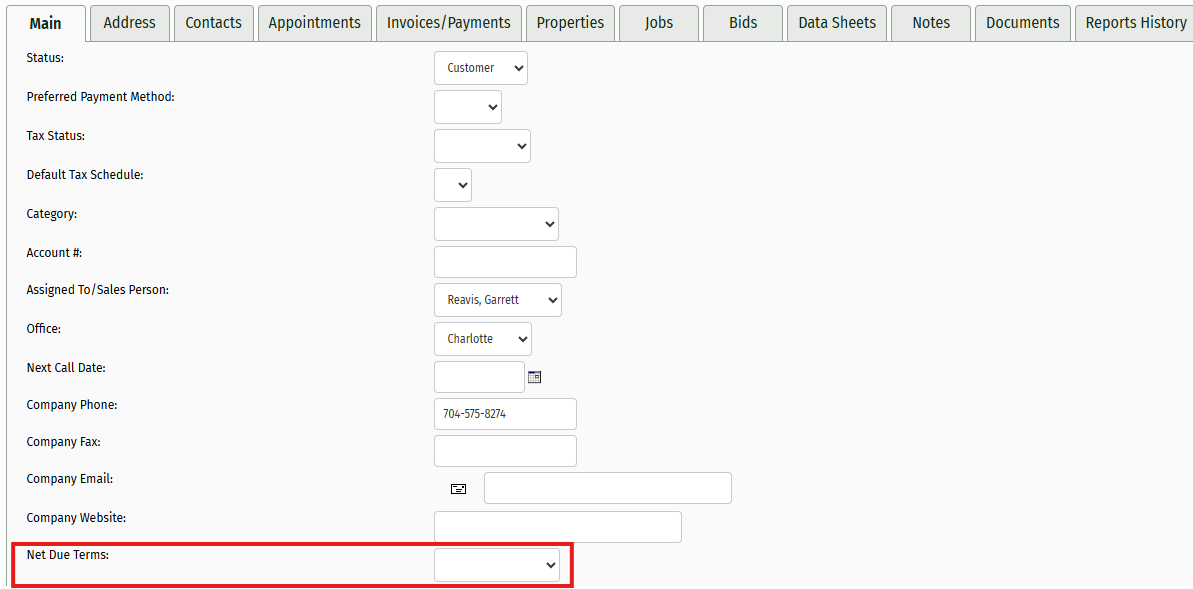The image size is (1193, 589).
Task: Click into the Company Fax field
Action: click(505, 451)
